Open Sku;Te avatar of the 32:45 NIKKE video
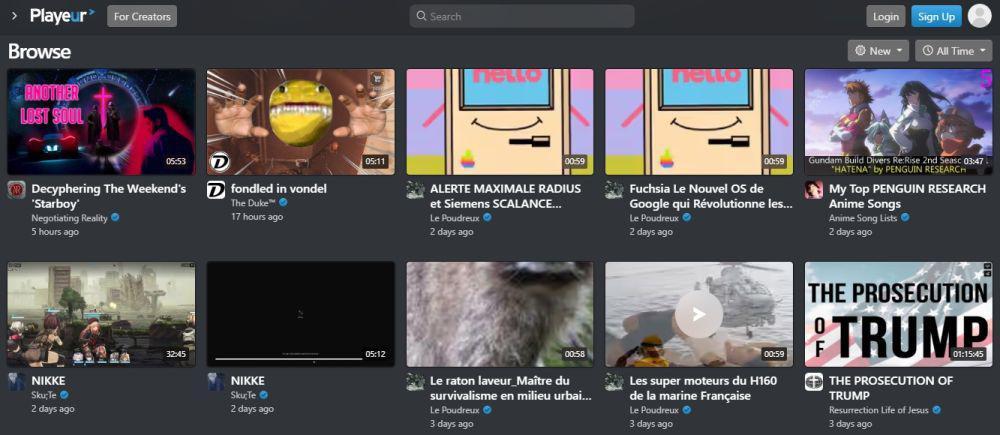Screen dimensions: 1000x435 point(17,381)
